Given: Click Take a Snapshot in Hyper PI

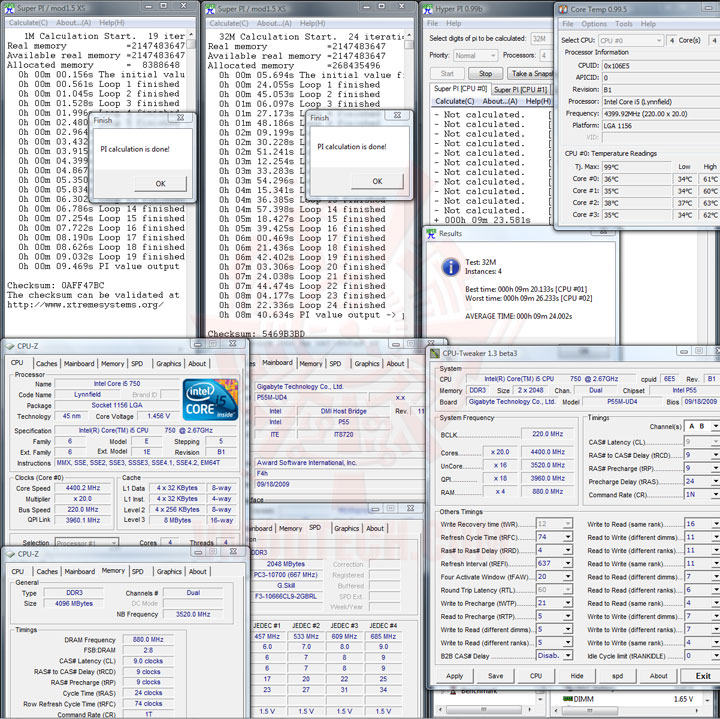Looking at the screenshot, I should 531,73.
